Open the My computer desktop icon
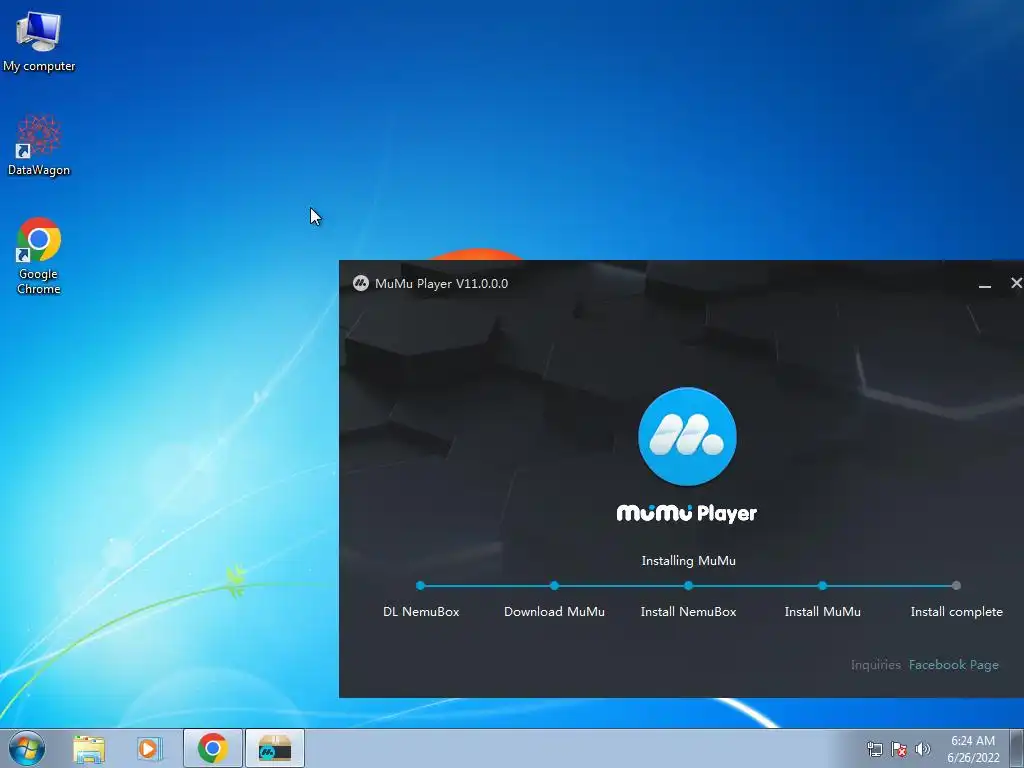The width and height of the screenshot is (1024, 768). tap(39, 41)
